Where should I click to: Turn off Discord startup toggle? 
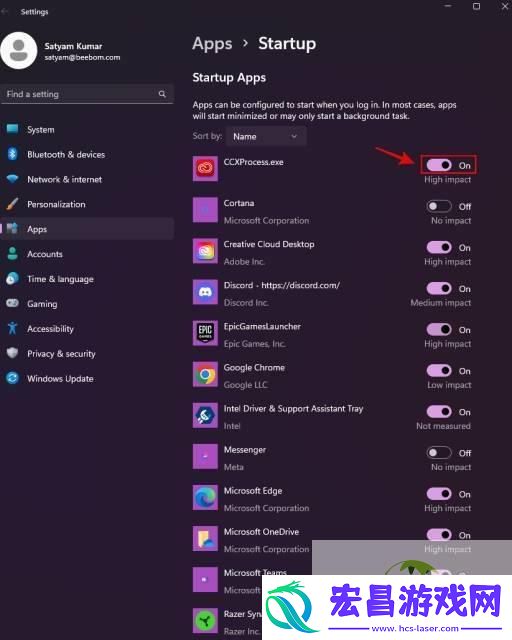439,289
